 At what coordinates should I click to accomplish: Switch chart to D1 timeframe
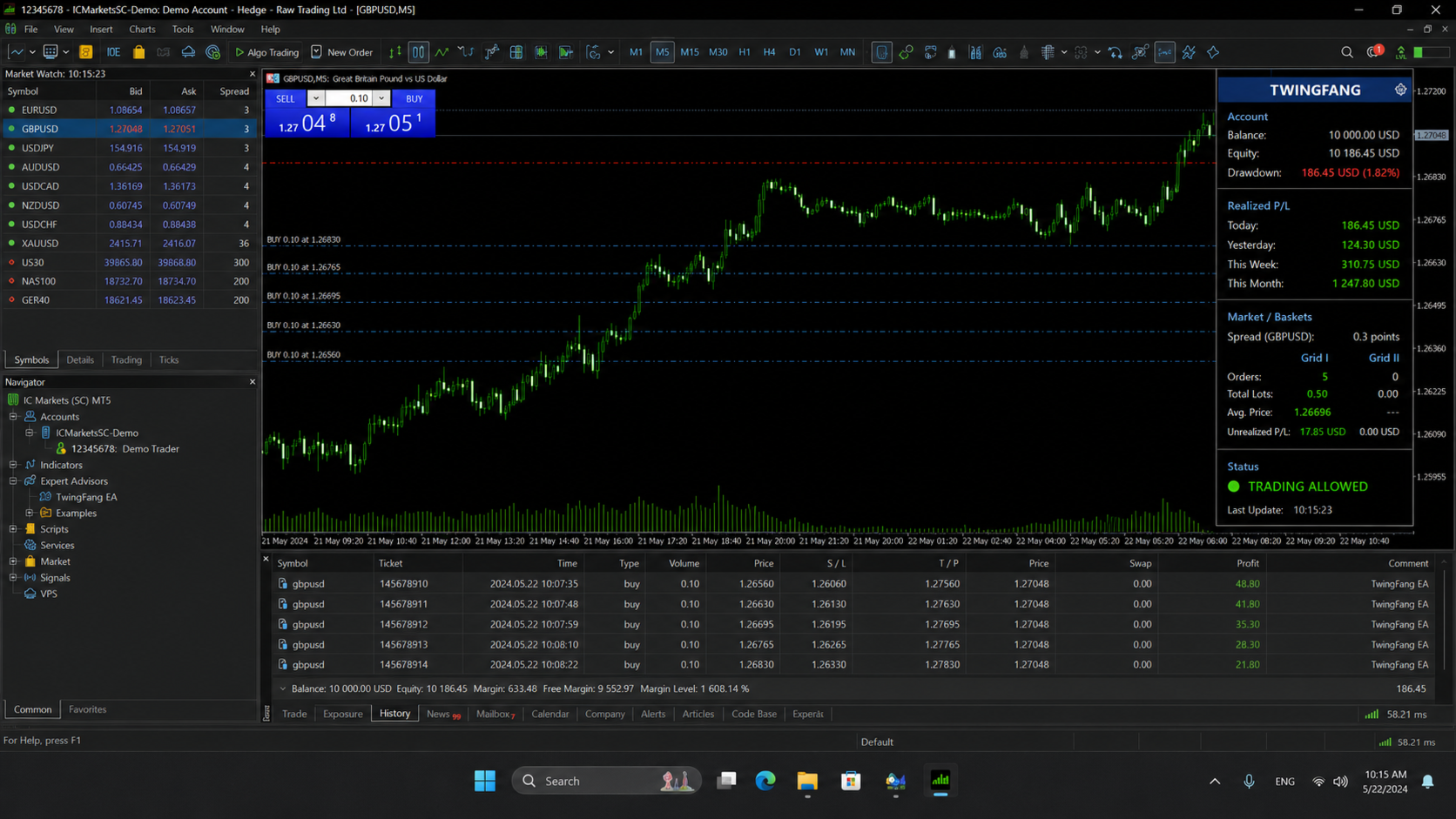pyautogui.click(x=795, y=52)
